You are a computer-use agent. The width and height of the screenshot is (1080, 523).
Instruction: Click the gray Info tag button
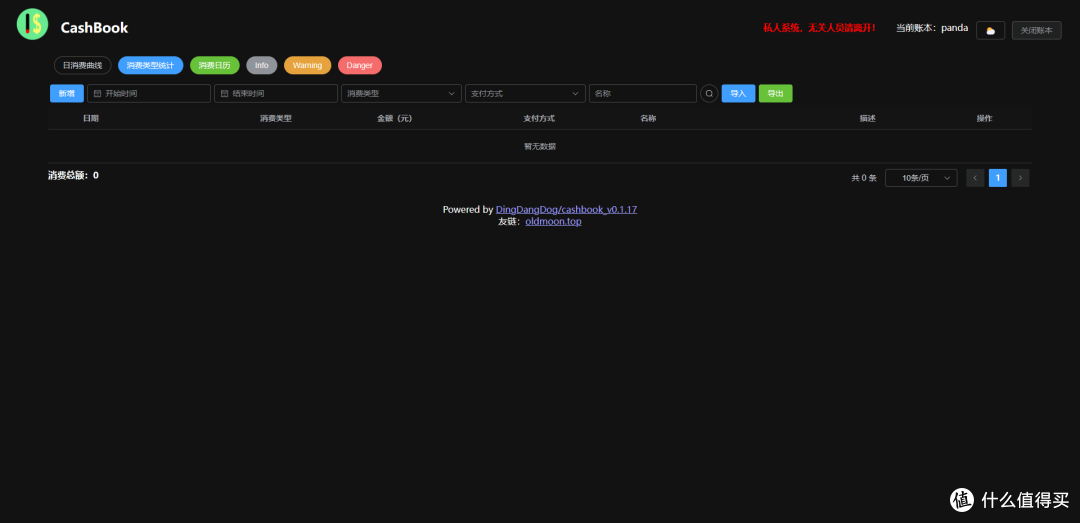pyautogui.click(x=262, y=65)
